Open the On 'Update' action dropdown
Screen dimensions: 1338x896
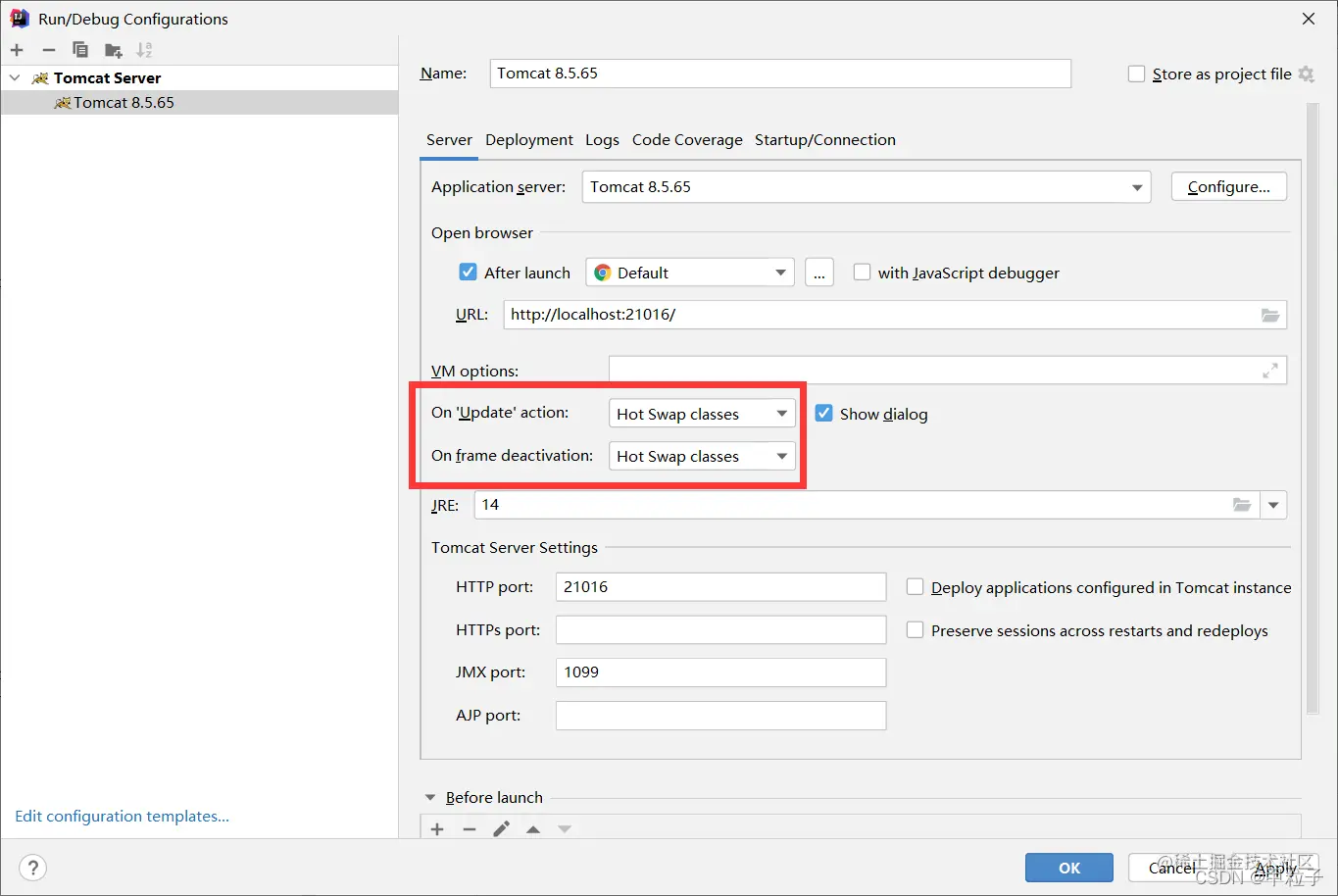tap(702, 414)
